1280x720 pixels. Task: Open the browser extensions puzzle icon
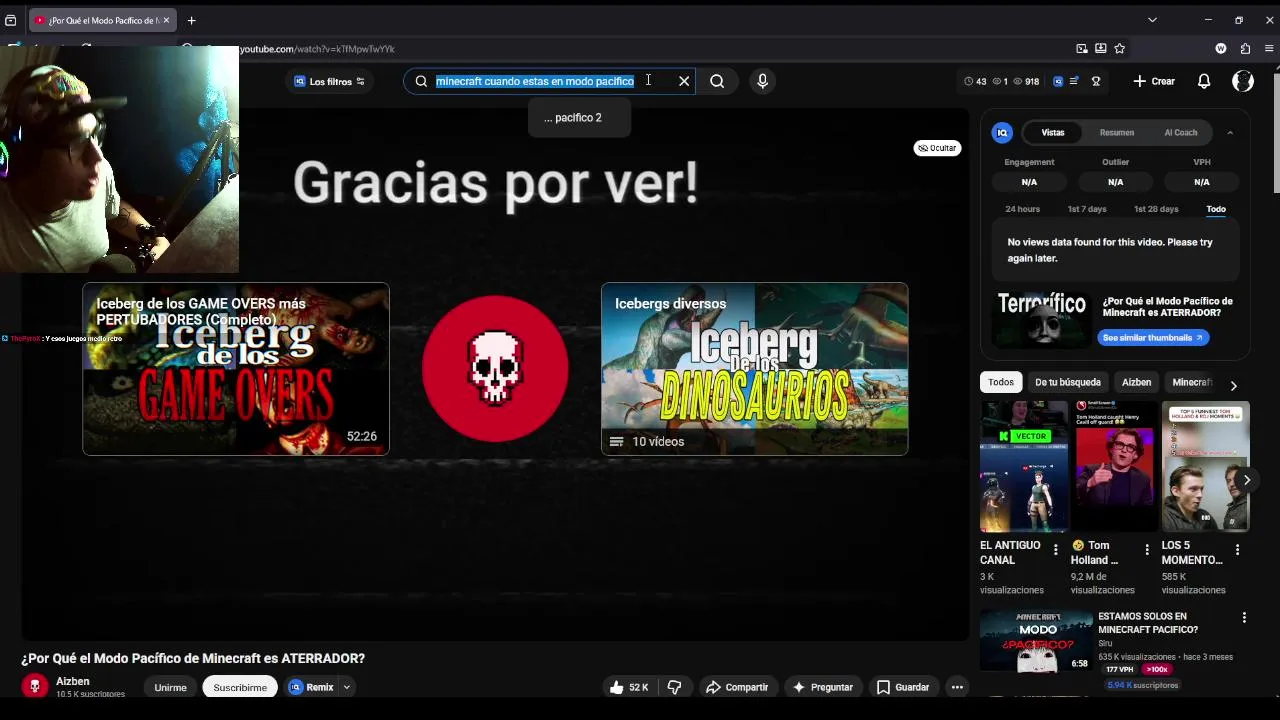[x=1245, y=48]
